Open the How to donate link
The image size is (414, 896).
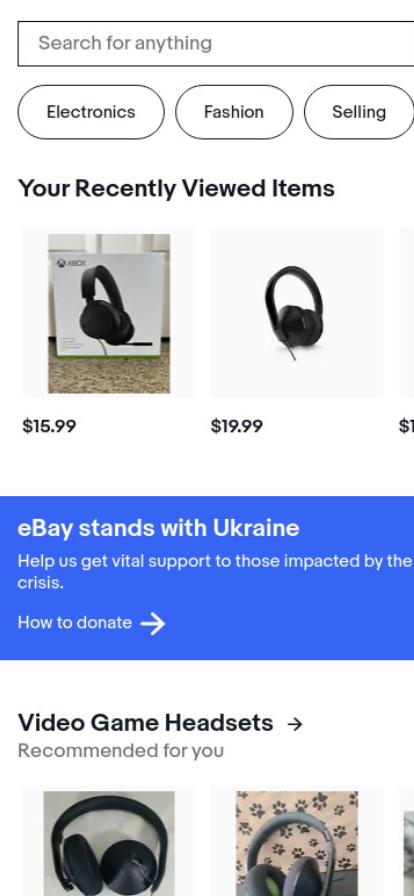[75, 622]
